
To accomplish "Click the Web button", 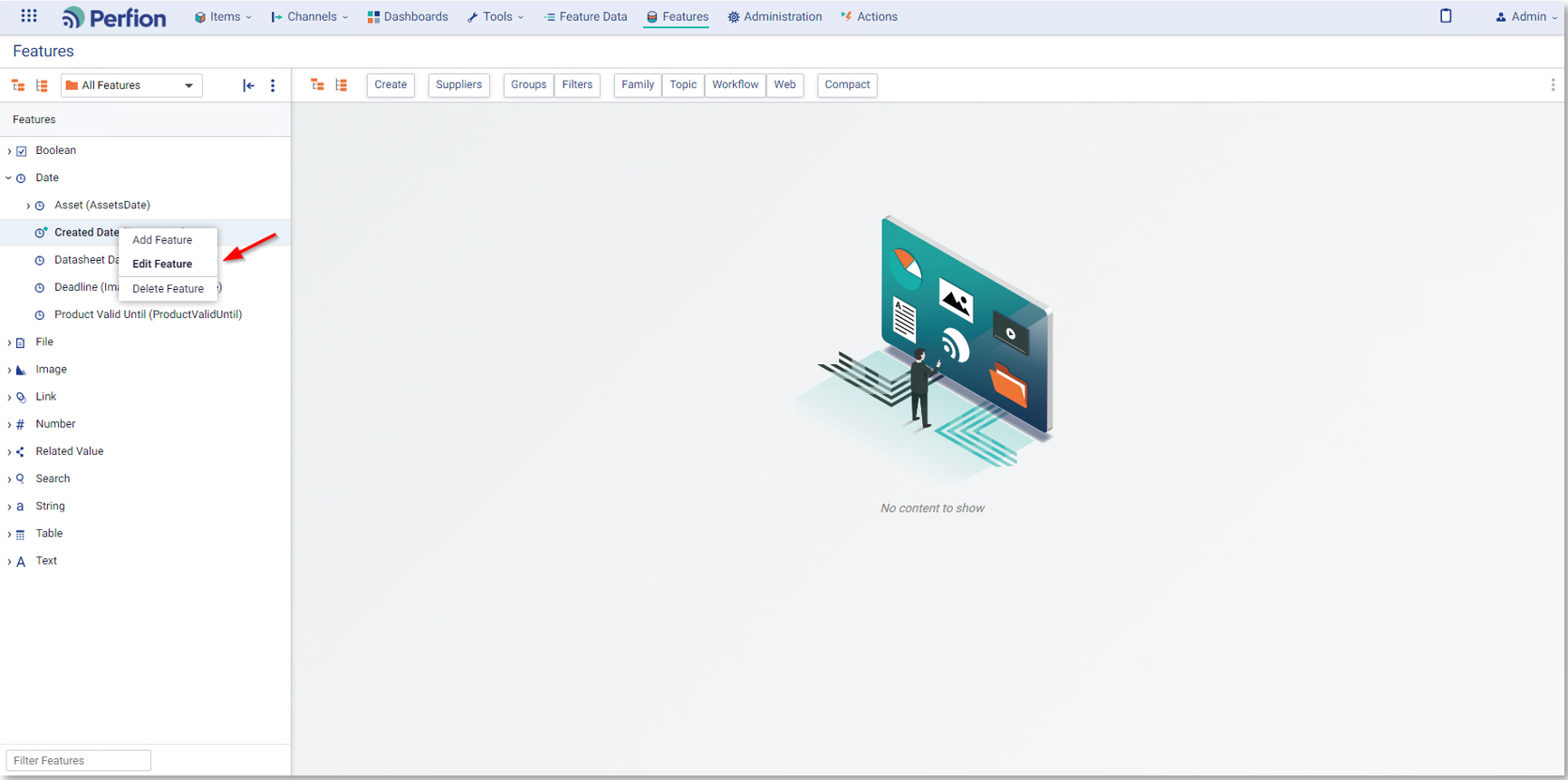I will tap(784, 85).
